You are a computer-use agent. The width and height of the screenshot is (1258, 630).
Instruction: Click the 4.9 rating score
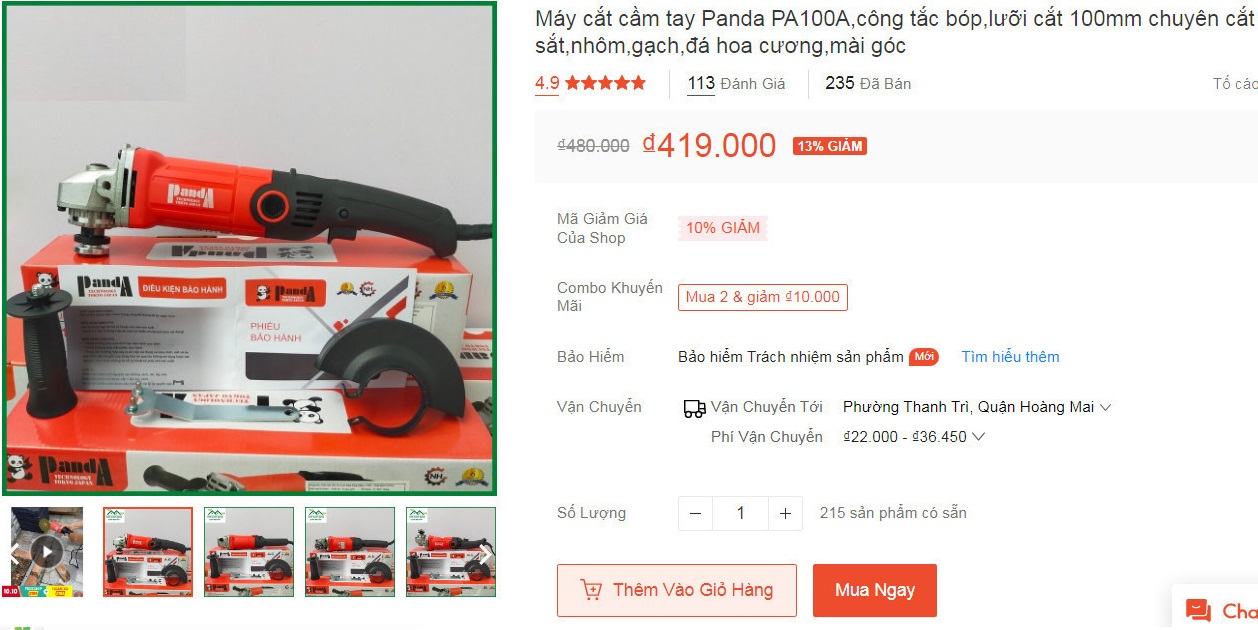(x=547, y=83)
